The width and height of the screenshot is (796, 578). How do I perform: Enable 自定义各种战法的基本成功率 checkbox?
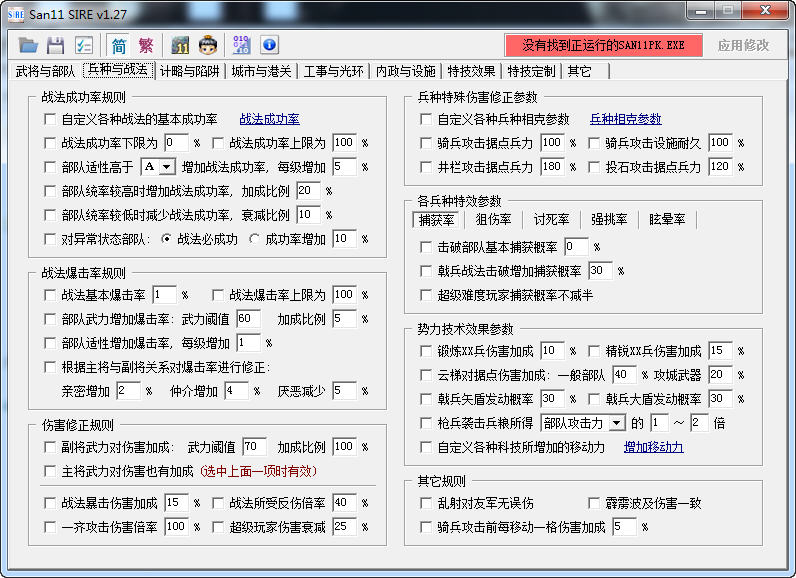click(x=50, y=119)
